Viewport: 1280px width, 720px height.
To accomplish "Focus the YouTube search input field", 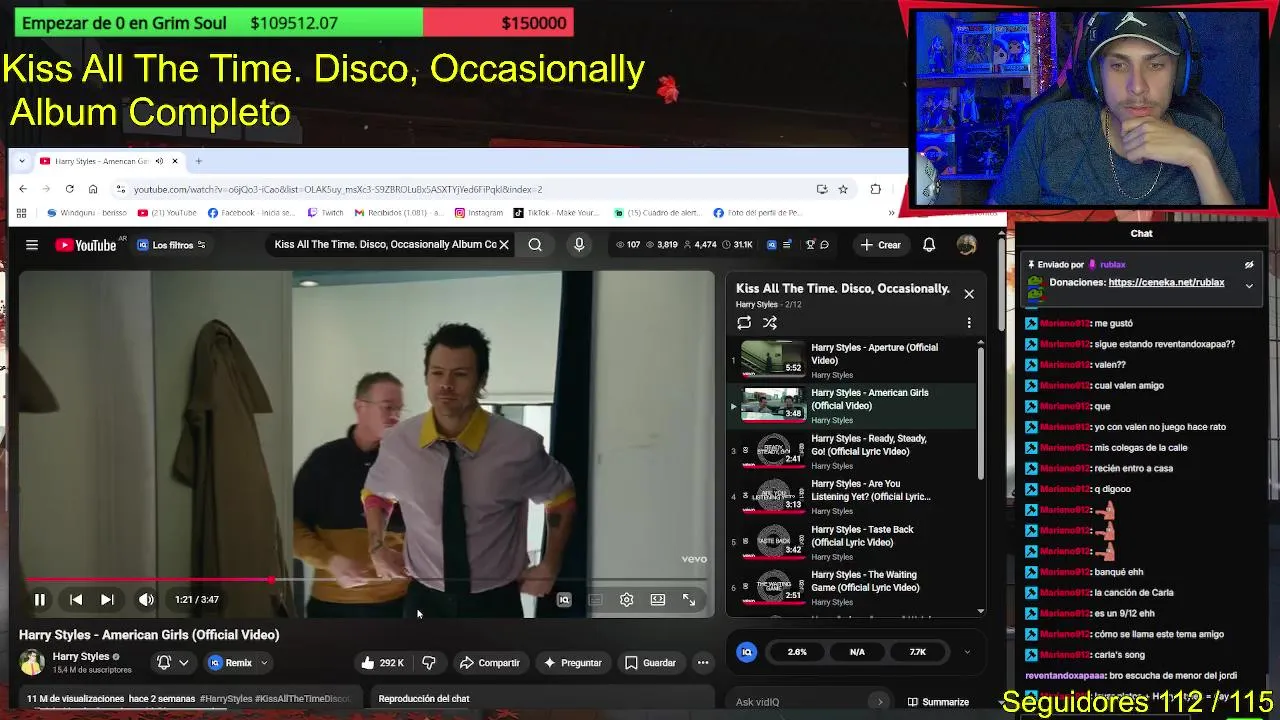I will [x=385, y=244].
